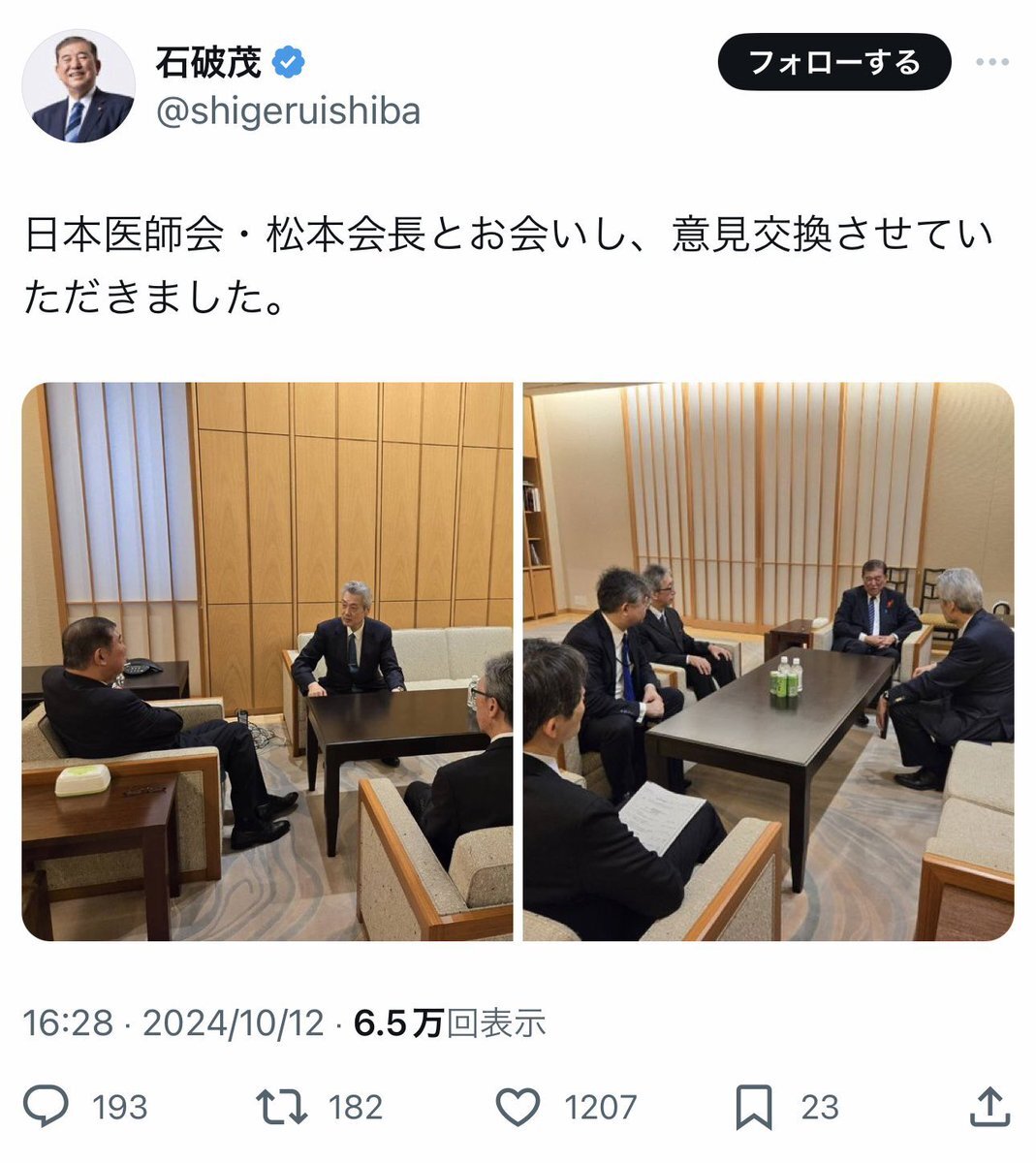Open the @shigeruishiba handle link
The image size is (1036, 1163).
click(x=288, y=111)
